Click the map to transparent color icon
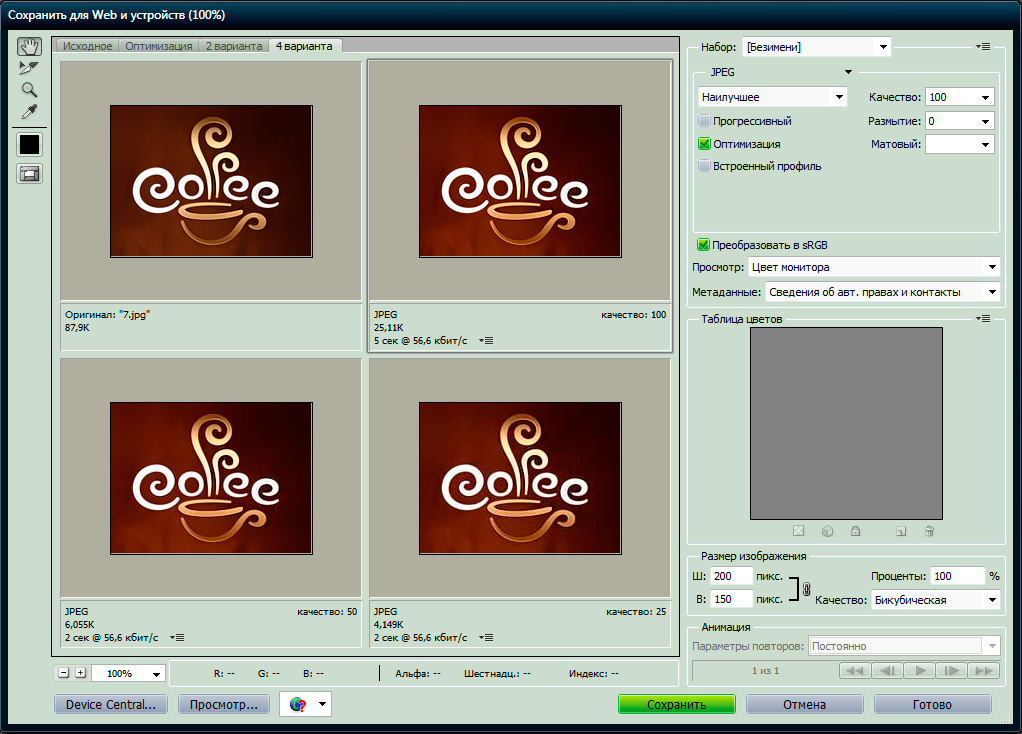Screen dimensions: 1022x734 coord(798,531)
